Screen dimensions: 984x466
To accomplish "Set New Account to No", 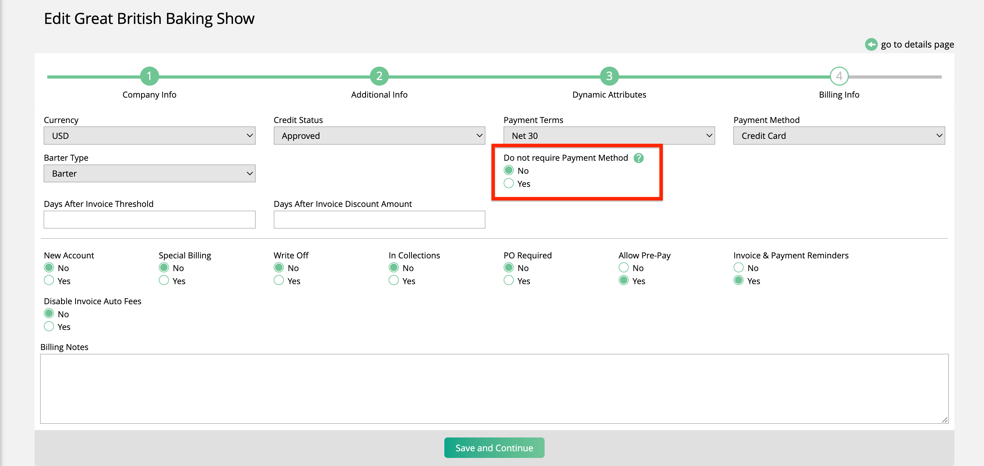I will [48, 268].
